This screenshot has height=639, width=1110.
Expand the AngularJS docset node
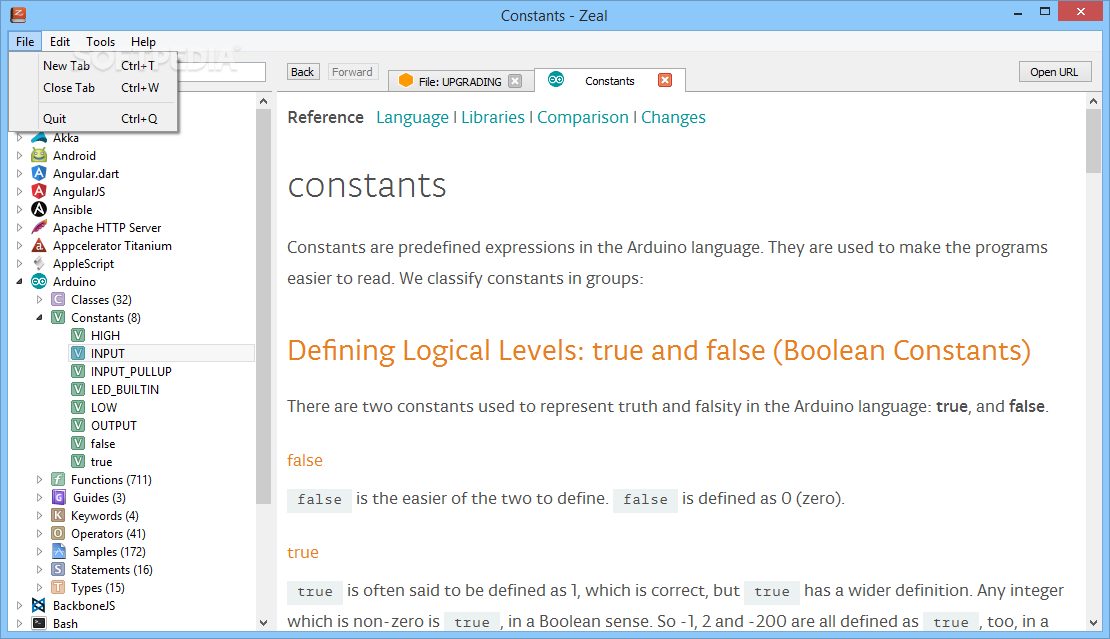[x=20, y=192]
